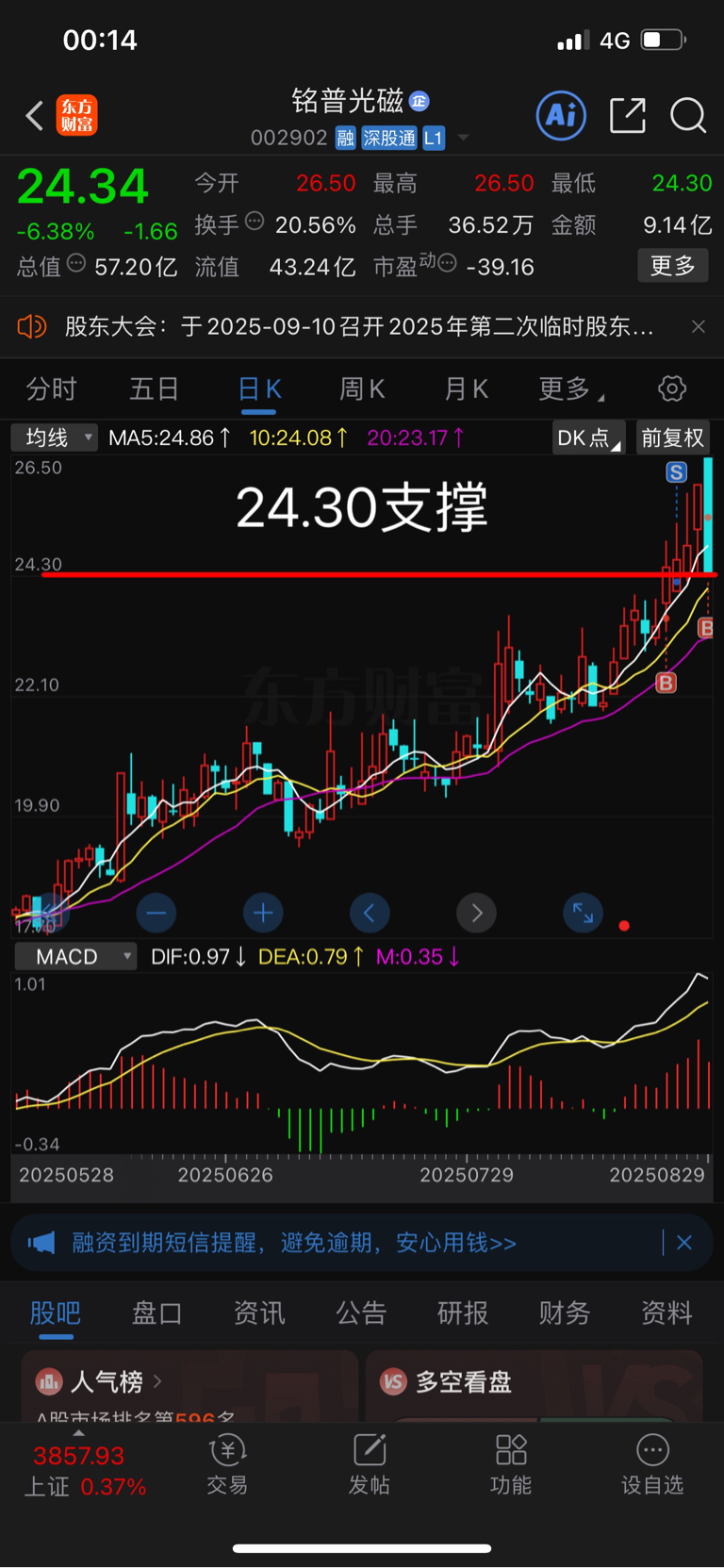Screen dimensions: 724x1568
Task: Expand chart to fullscreen icon
Action: click(x=583, y=913)
